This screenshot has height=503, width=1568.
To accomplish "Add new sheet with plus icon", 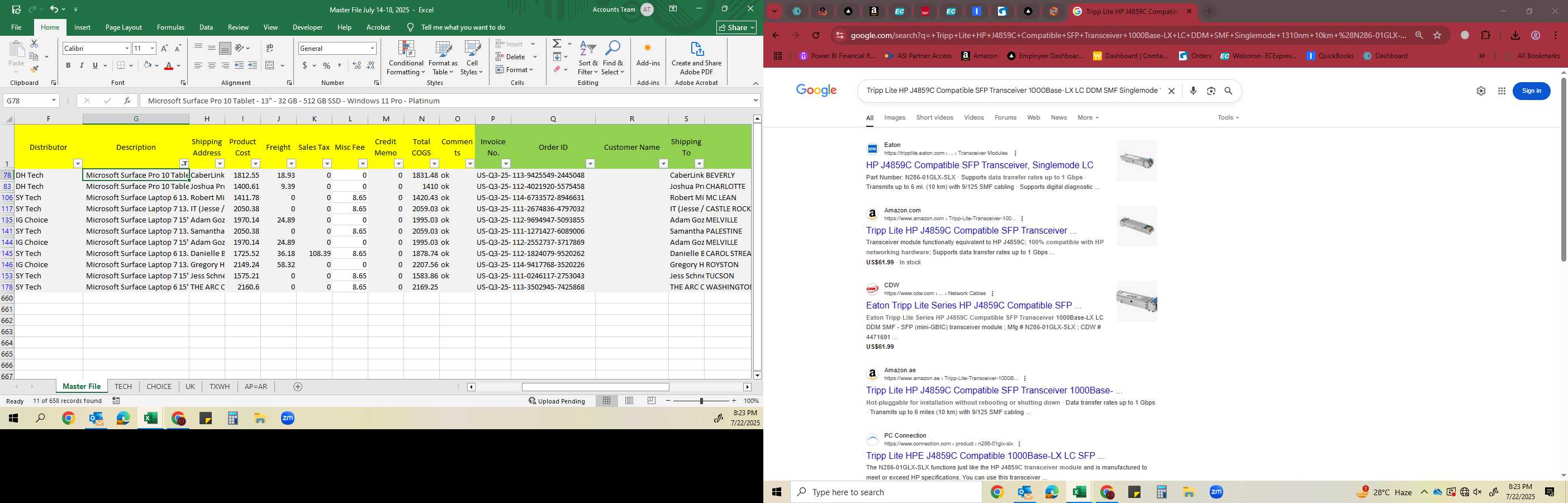I will [298, 387].
